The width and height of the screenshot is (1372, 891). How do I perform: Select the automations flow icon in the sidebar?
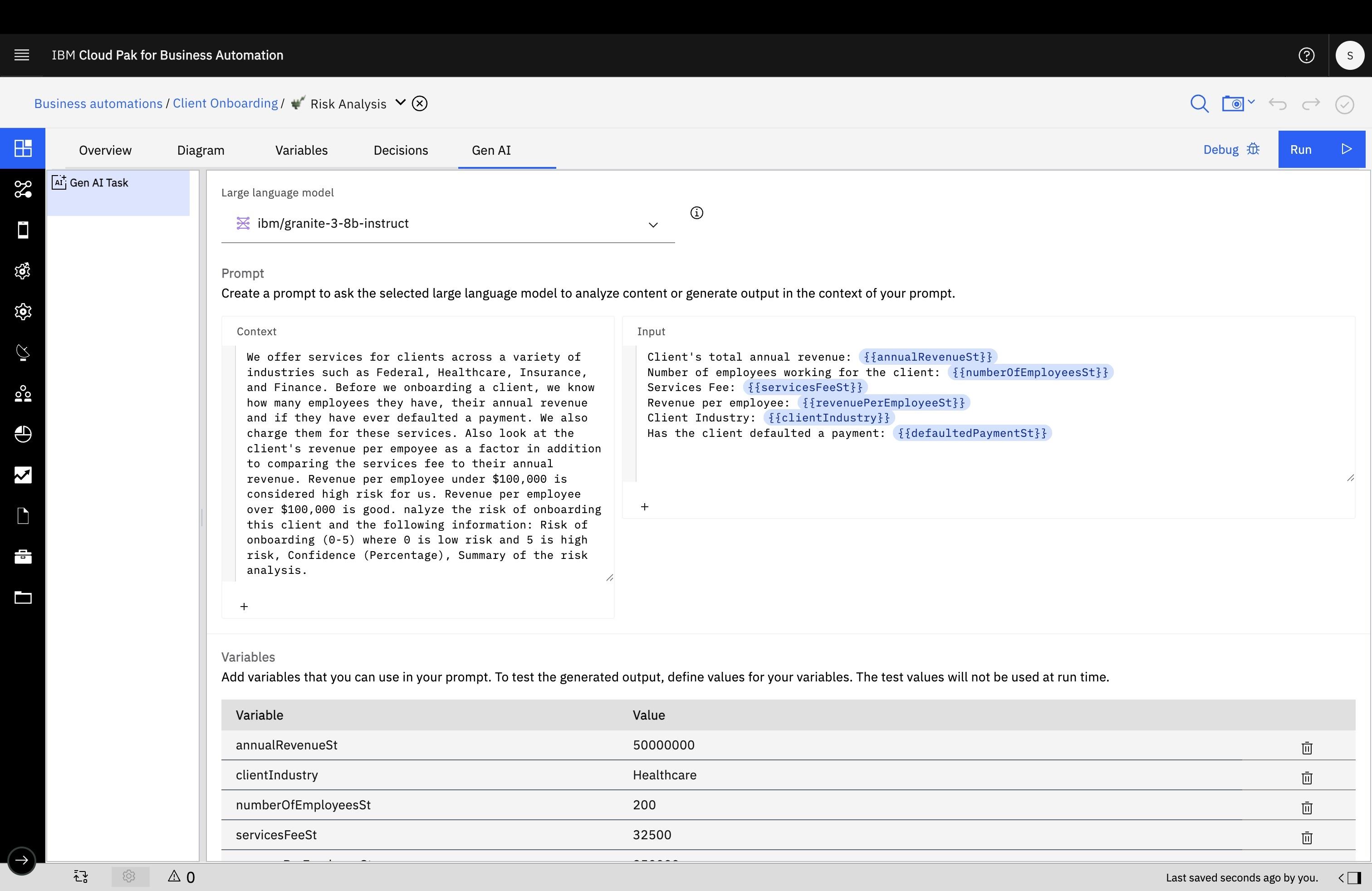23,189
